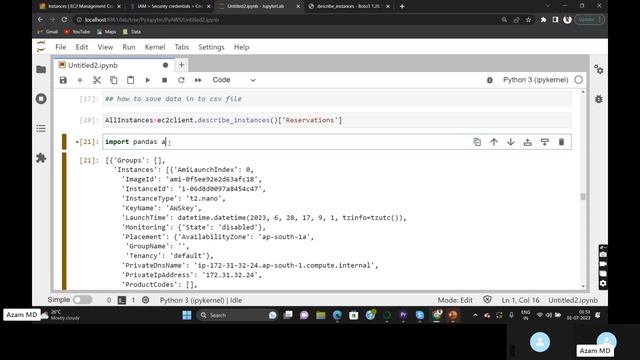Open a new browser tab
Screen dimensions: 640x360
pyautogui.click(x=402, y=7)
